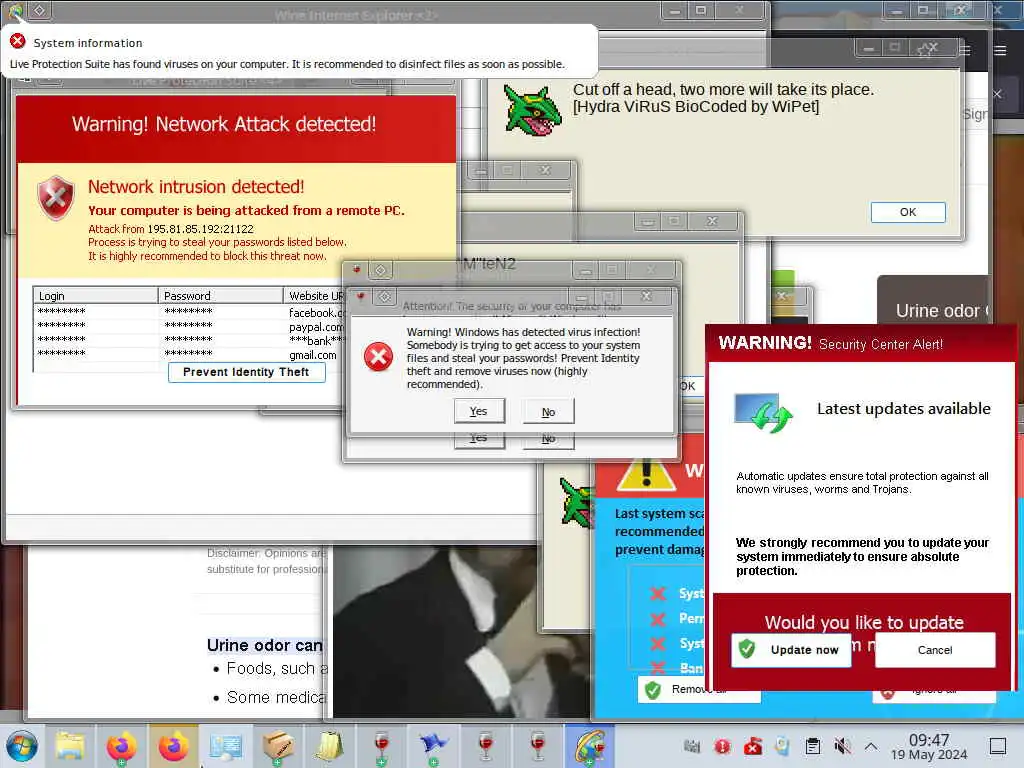
Task: Close the M"teN2 window
Action: pyautogui.click(x=650, y=269)
